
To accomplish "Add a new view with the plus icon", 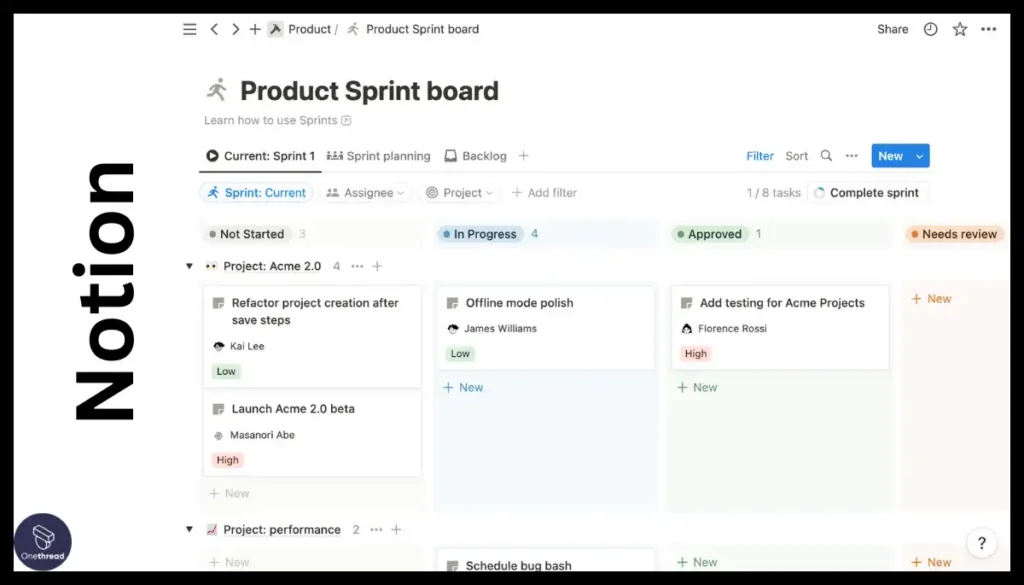I will pos(523,156).
